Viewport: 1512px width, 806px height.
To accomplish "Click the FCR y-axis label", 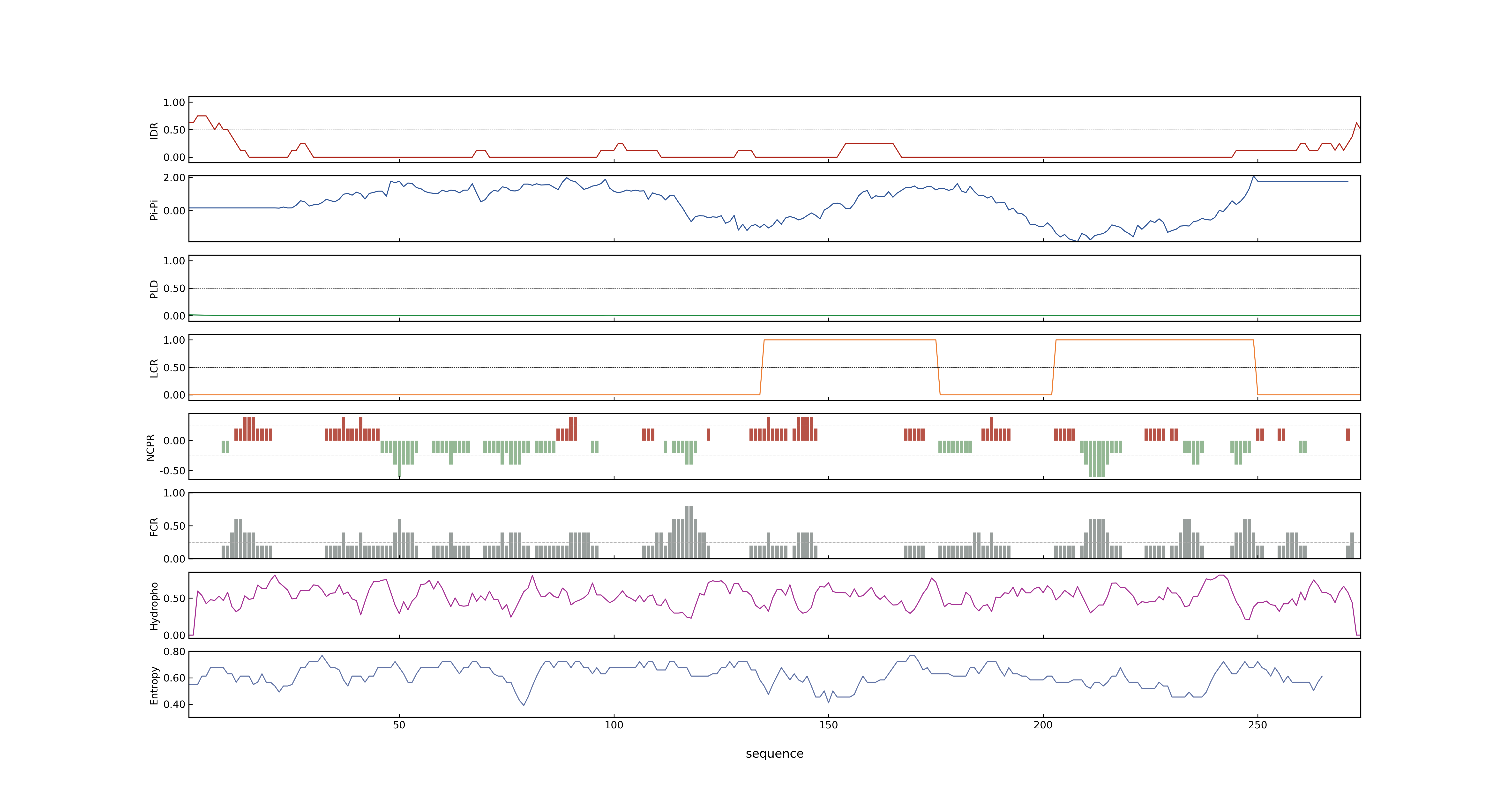I will [x=154, y=526].
